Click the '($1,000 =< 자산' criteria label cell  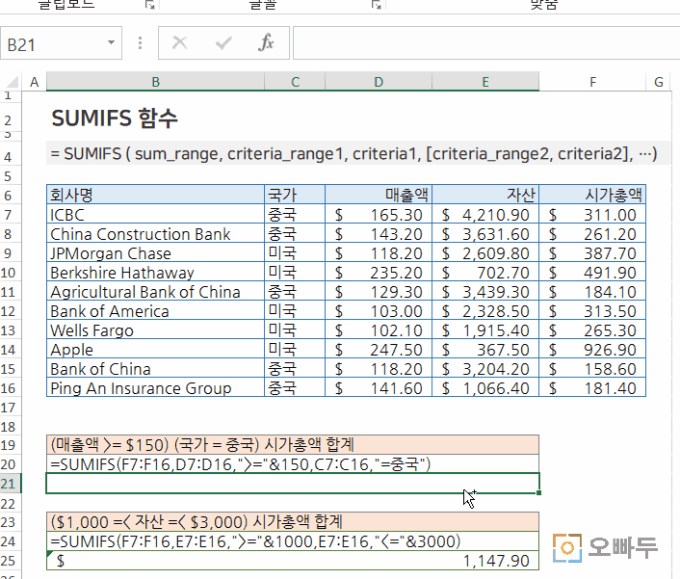point(293,522)
